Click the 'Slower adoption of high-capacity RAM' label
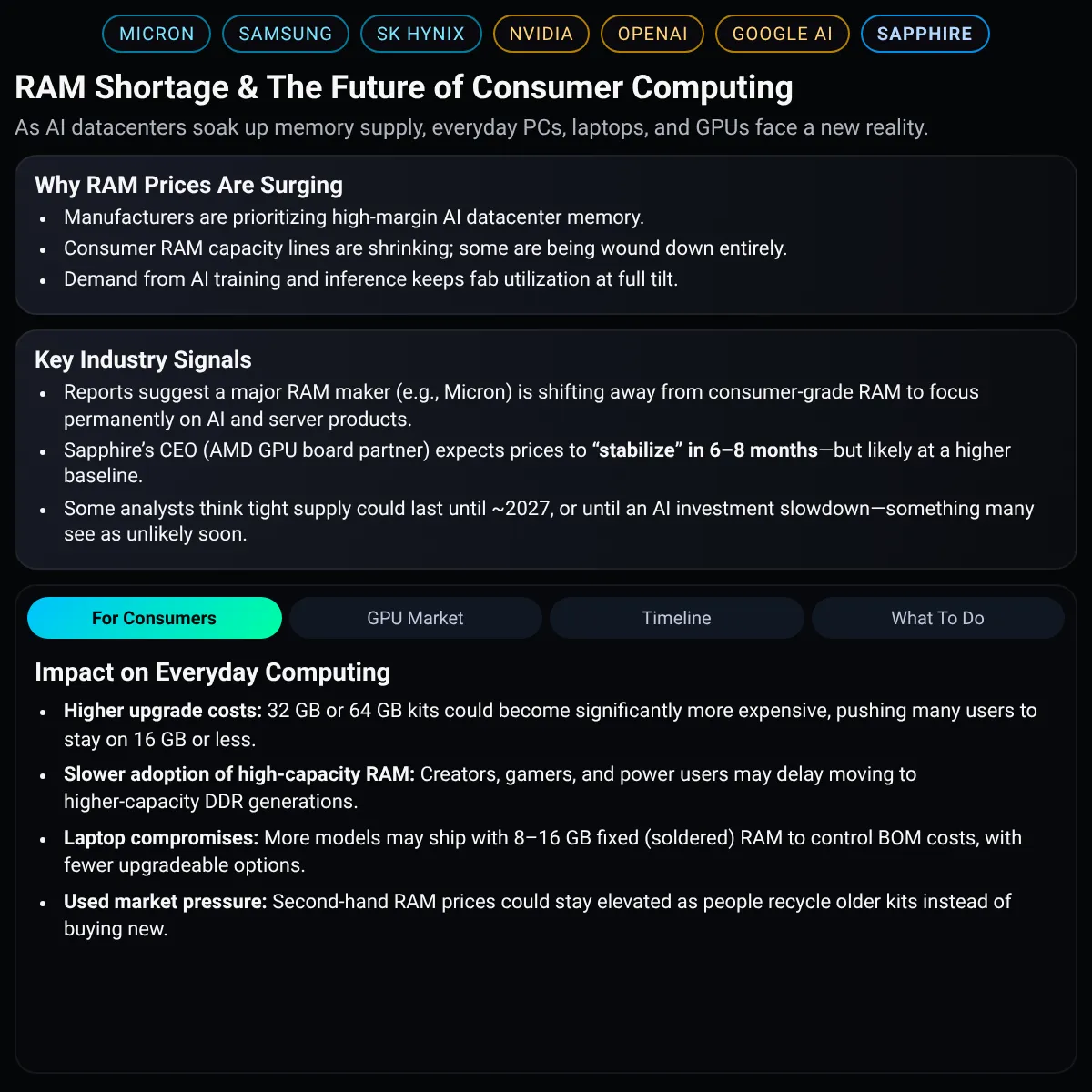Screen dimensions: 1092x1092 pos(239,774)
